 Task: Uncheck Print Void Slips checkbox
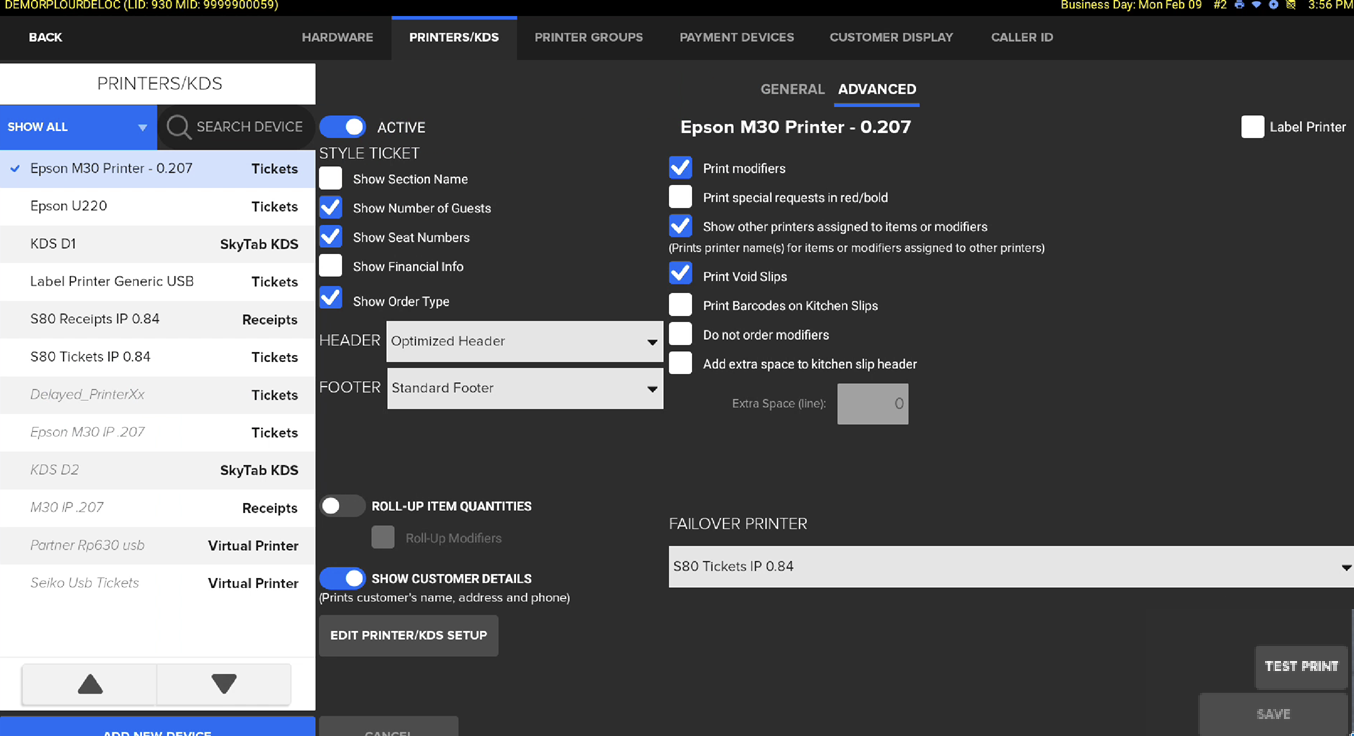click(680, 273)
